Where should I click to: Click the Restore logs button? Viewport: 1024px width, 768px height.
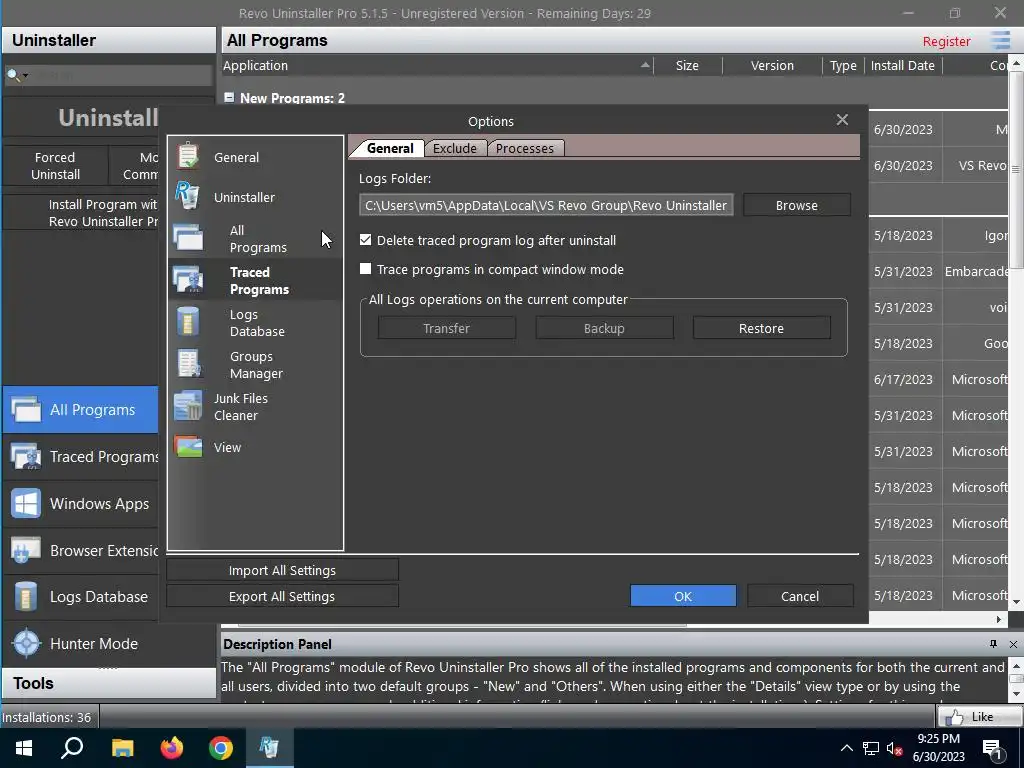click(x=761, y=328)
